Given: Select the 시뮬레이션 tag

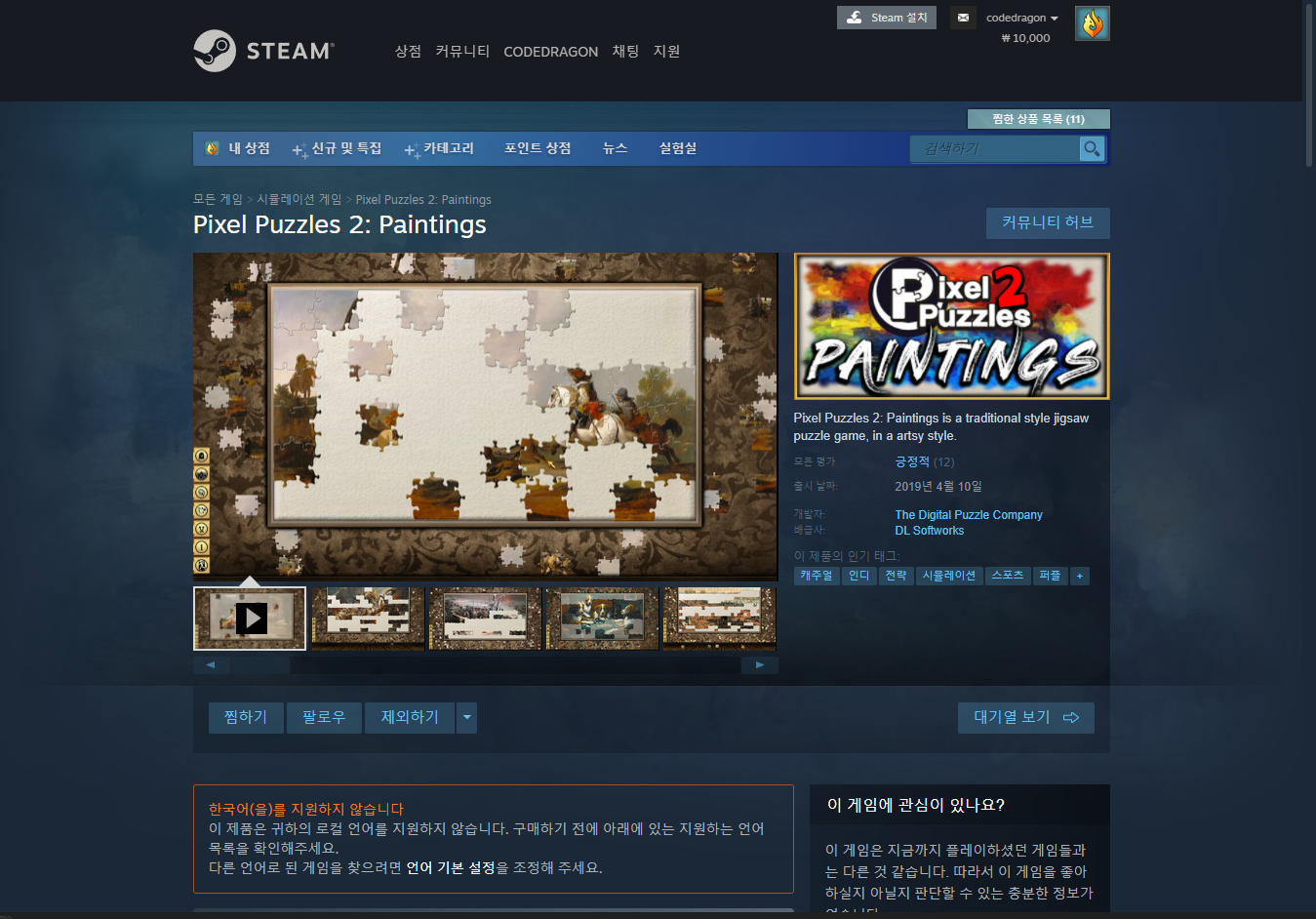Looking at the screenshot, I should click(949, 576).
